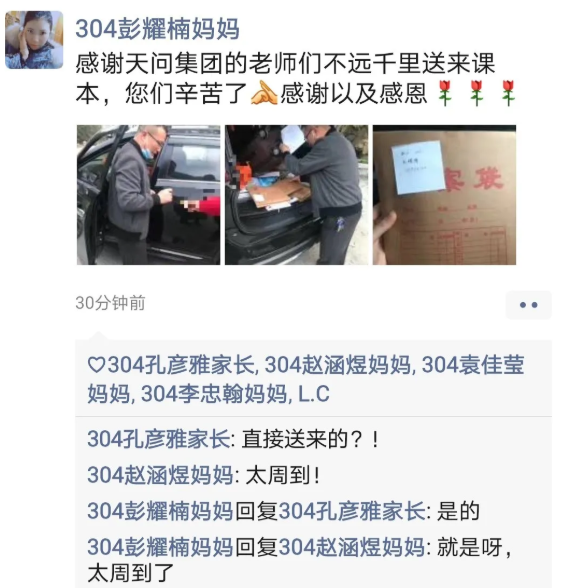Viewport: 563px width, 588px height.
Task: Open commenter 304赵涵煜妈妈 on 太周到 comment
Action: pyautogui.click(x=161, y=476)
